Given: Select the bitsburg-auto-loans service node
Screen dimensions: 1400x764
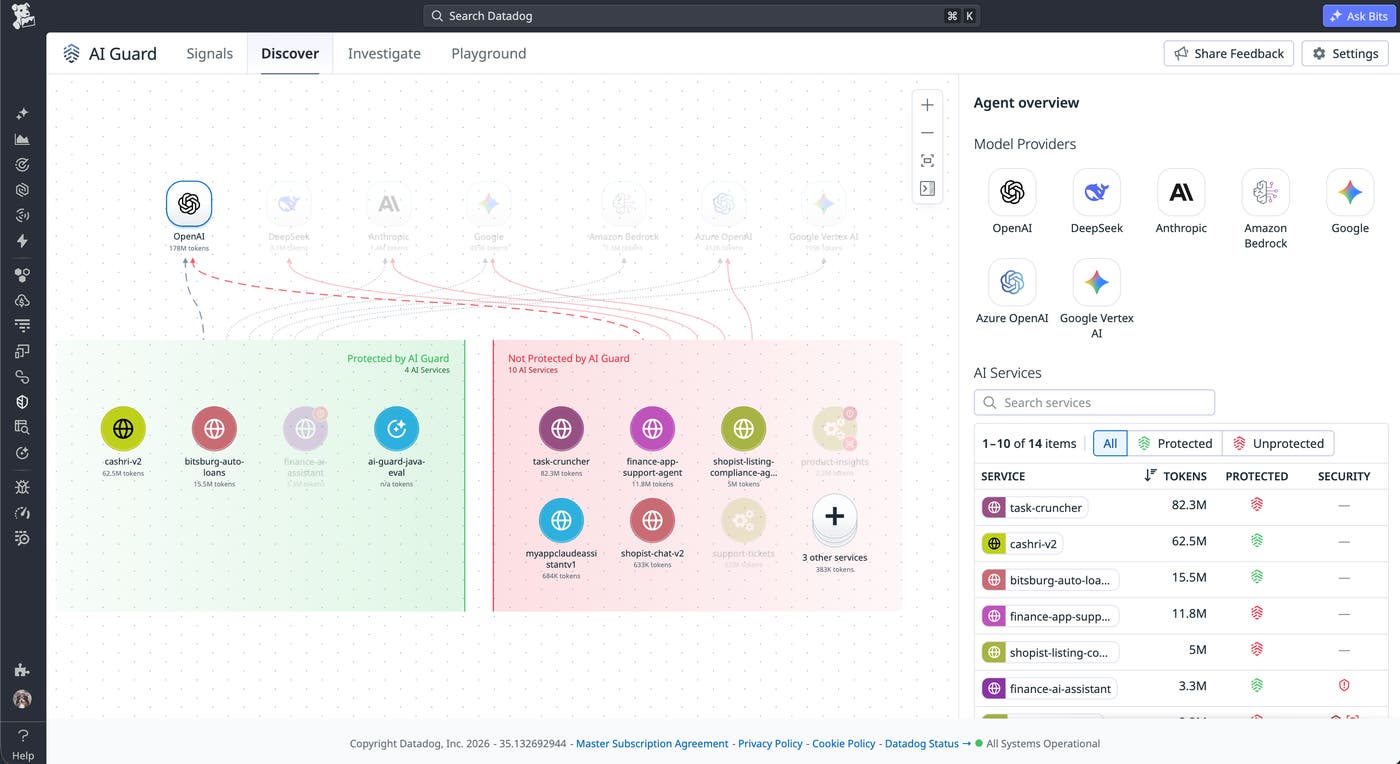Looking at the screenshot, I should (214, 429).
